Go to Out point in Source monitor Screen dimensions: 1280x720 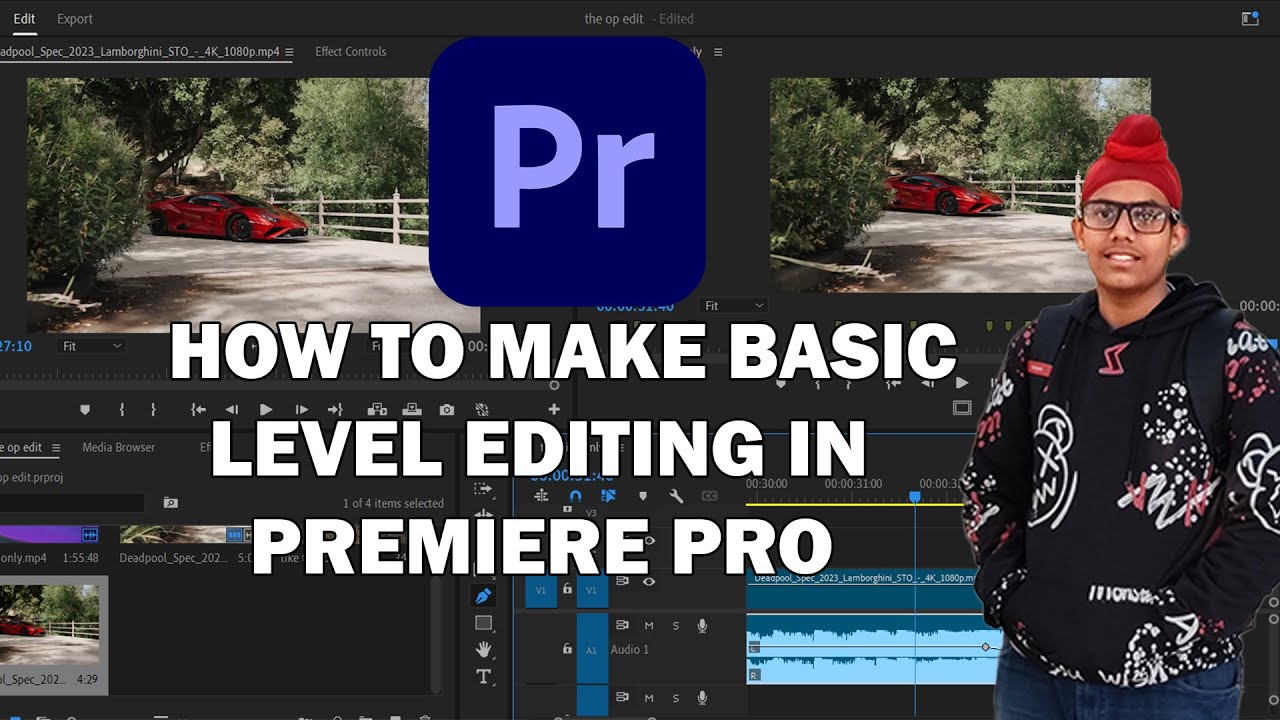point(335,409)
